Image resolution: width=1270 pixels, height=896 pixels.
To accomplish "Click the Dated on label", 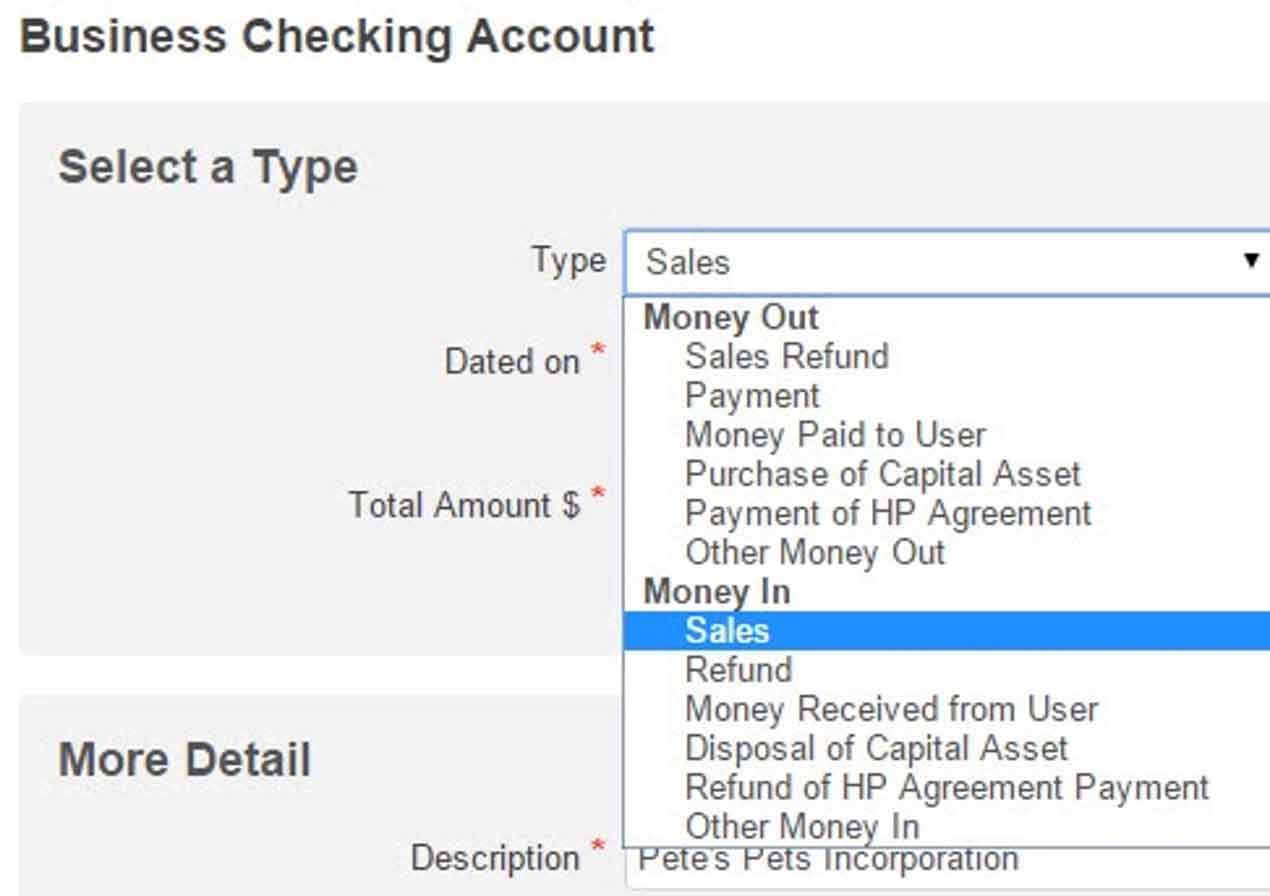I will (x=512, y=361).
